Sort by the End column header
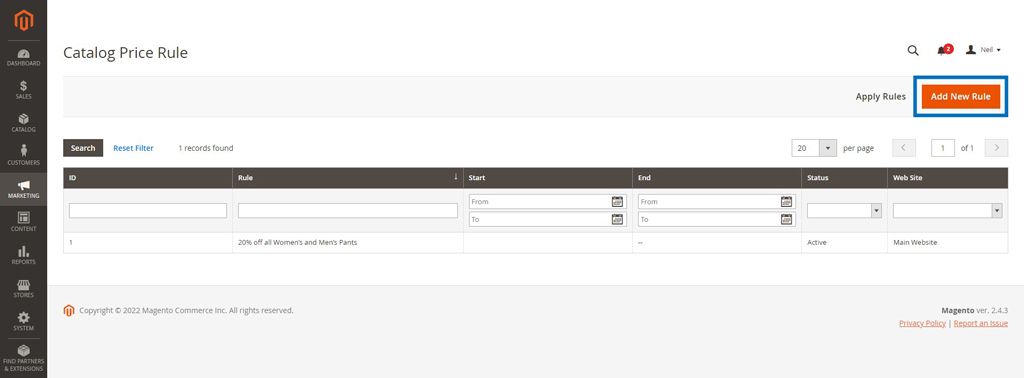The width and height of the screenshot is (1024, 378). pos(716,178)
